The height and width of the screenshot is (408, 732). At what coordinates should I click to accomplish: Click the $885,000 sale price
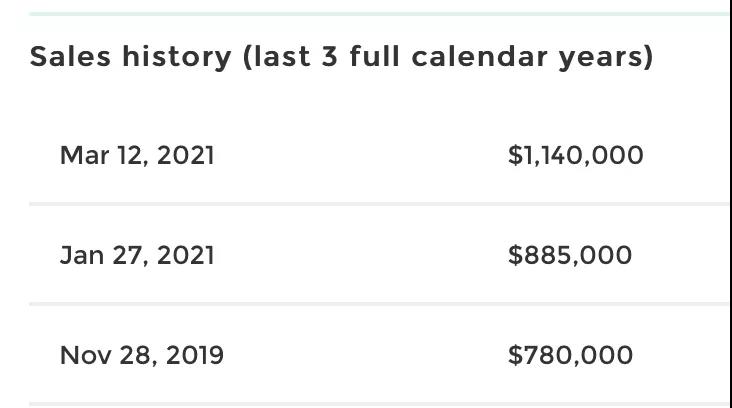570,255
